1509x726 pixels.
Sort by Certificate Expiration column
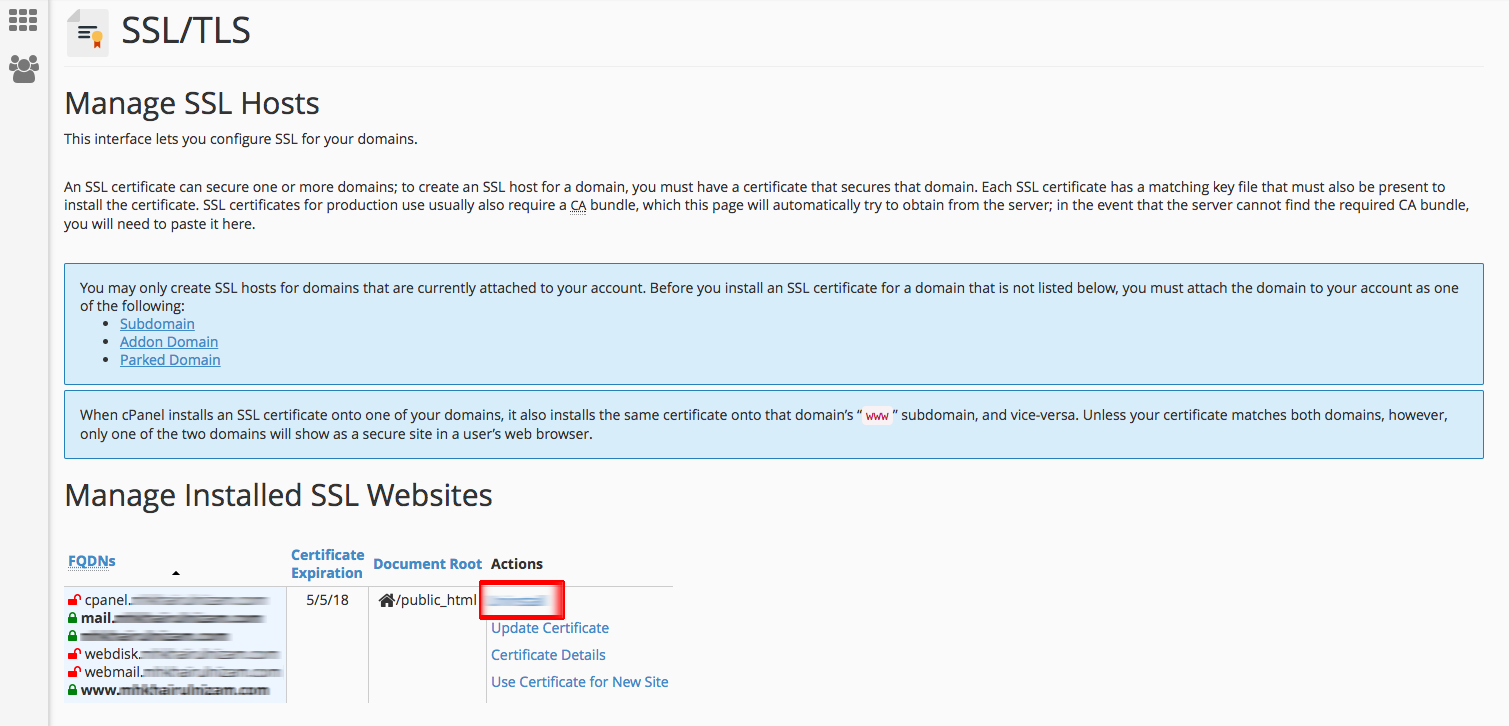pyautogui.click(x=327, y=564)
